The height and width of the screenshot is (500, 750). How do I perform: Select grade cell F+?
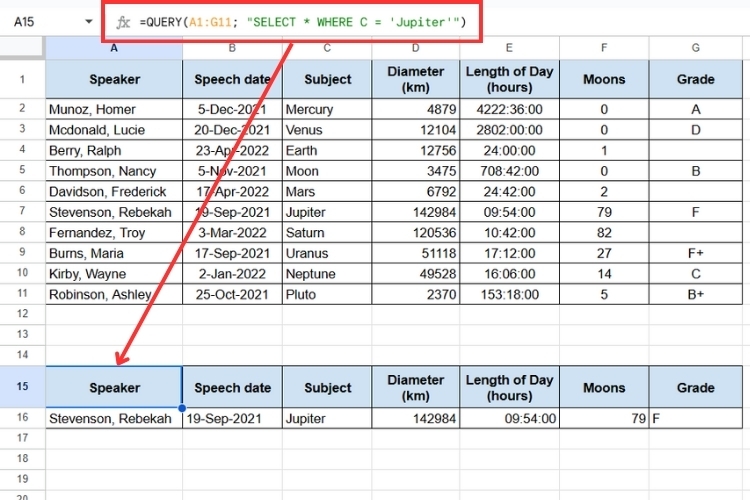[696, 253]
